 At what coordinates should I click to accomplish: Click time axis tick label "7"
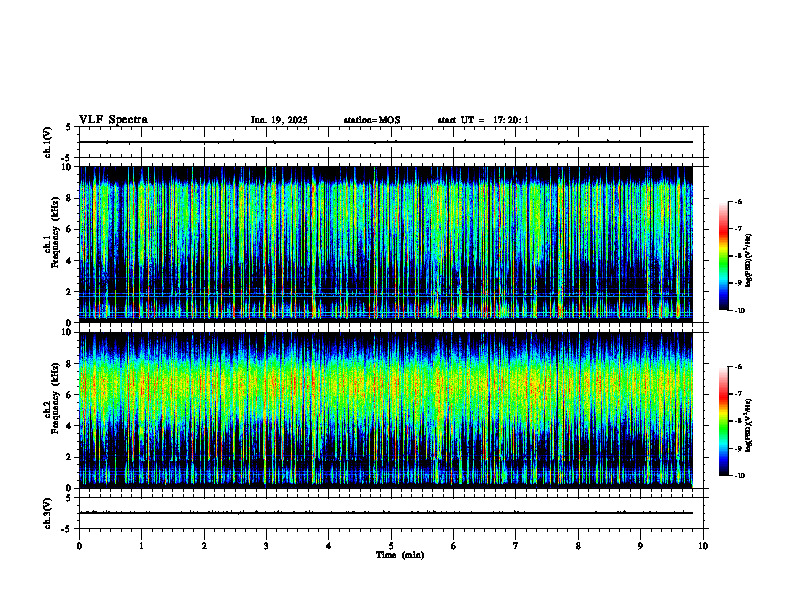tap(516, 546)
